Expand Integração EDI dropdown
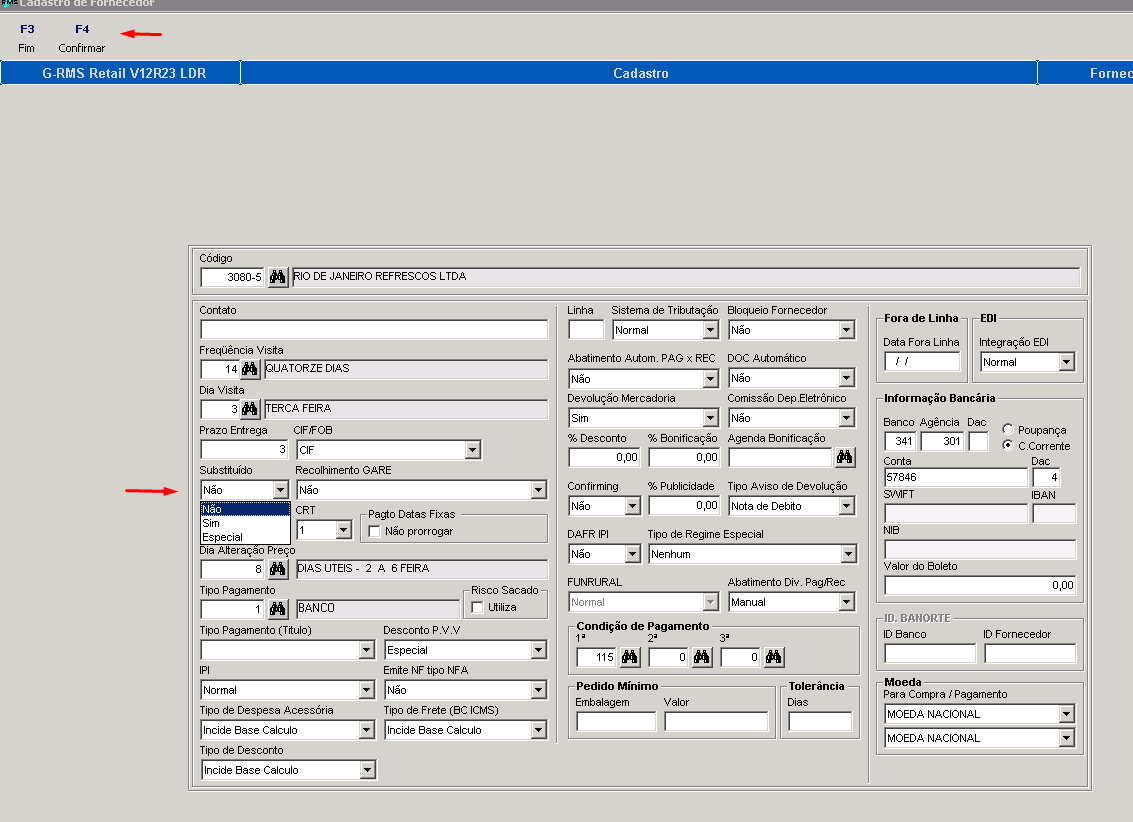The width and height of the screenshot is (1133, 822). click(x=1067, y=362)
